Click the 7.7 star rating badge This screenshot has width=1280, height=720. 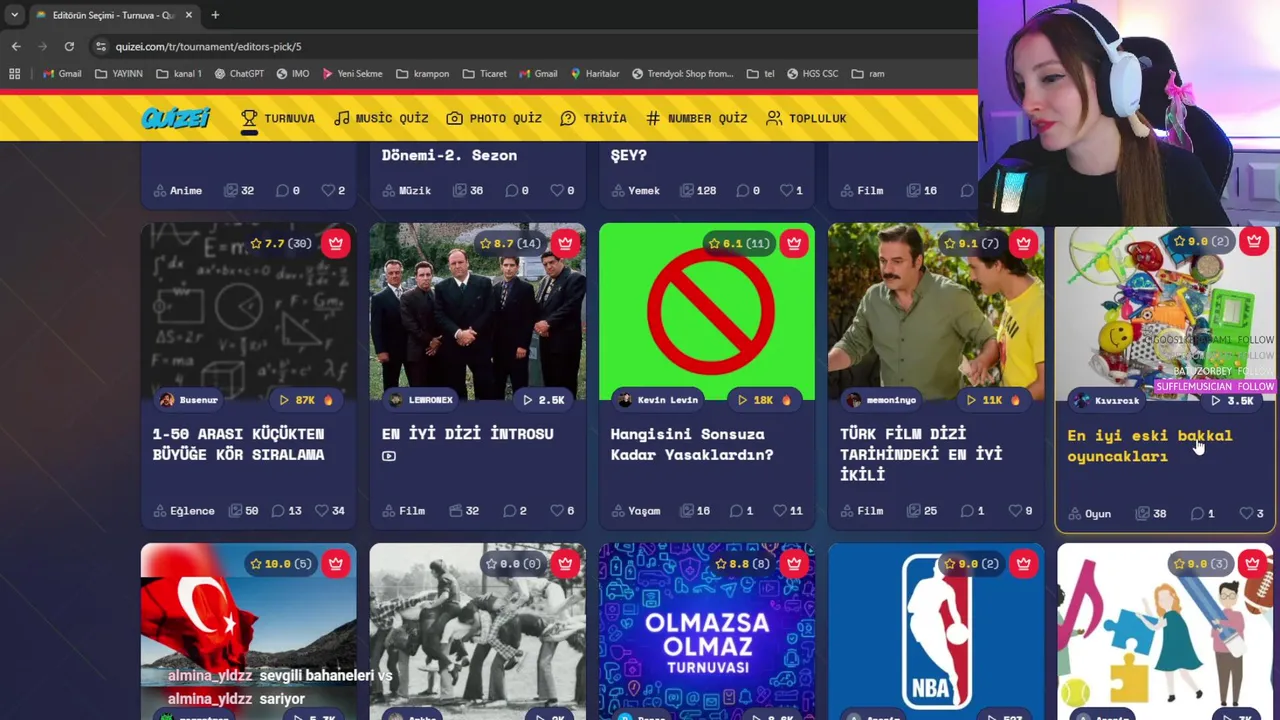(x=281, y=243)
